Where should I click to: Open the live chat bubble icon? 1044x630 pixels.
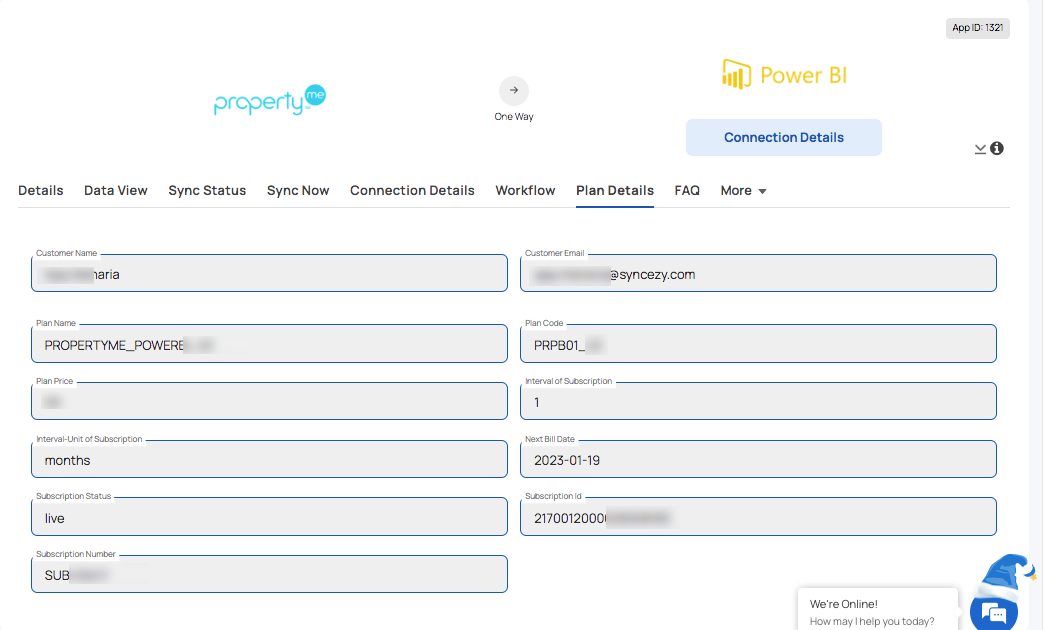(993, 613)
